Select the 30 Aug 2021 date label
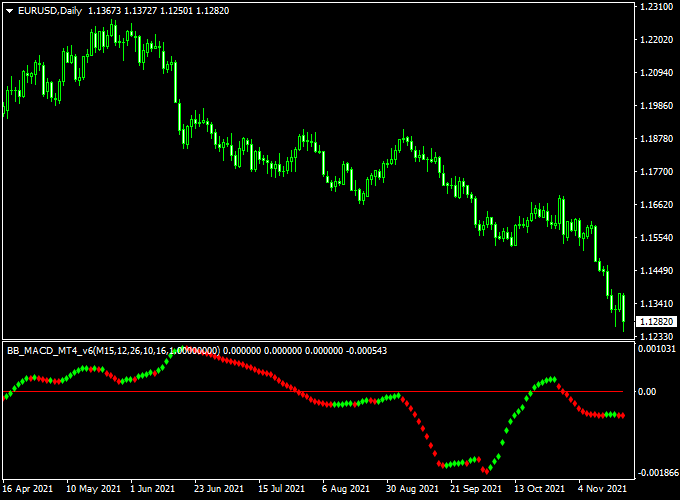680x500 pixels. [x=412, y=489]
